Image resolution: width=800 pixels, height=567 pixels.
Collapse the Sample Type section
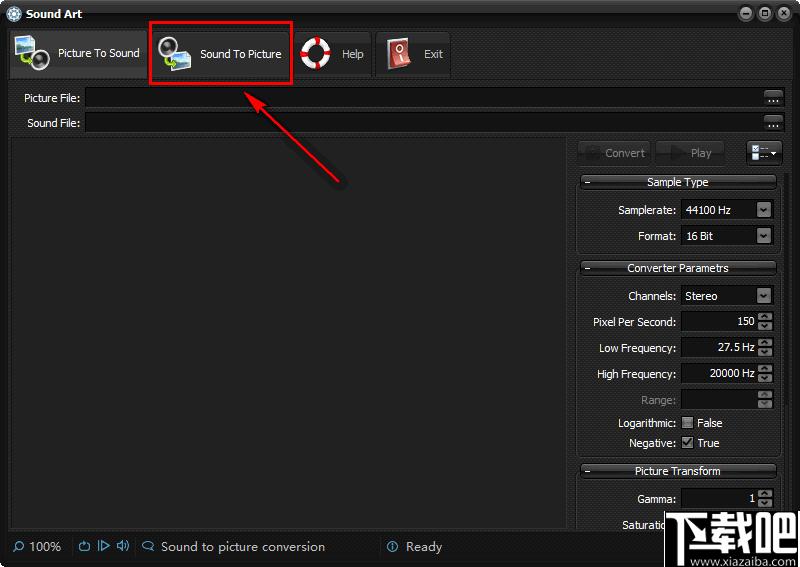pos(588,182)
